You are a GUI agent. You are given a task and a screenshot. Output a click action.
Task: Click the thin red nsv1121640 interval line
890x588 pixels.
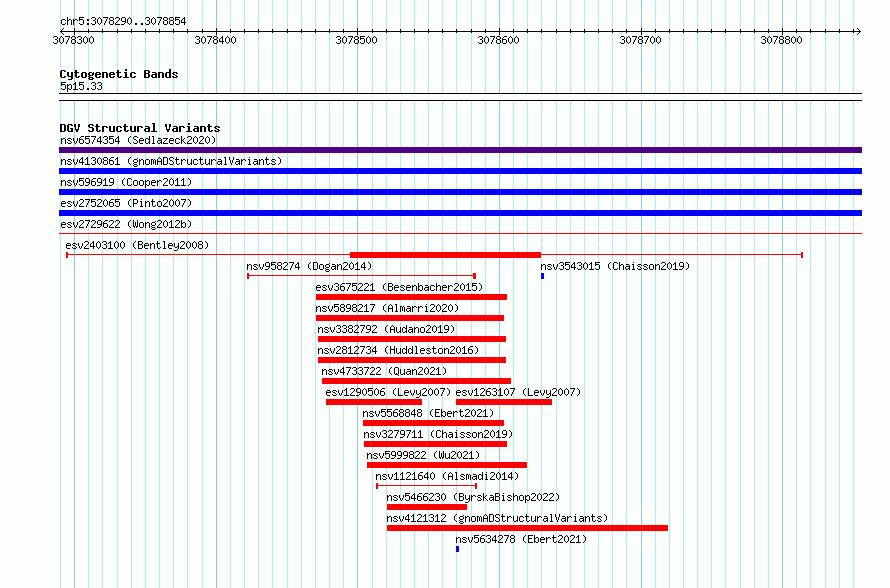tap(426, 486)
